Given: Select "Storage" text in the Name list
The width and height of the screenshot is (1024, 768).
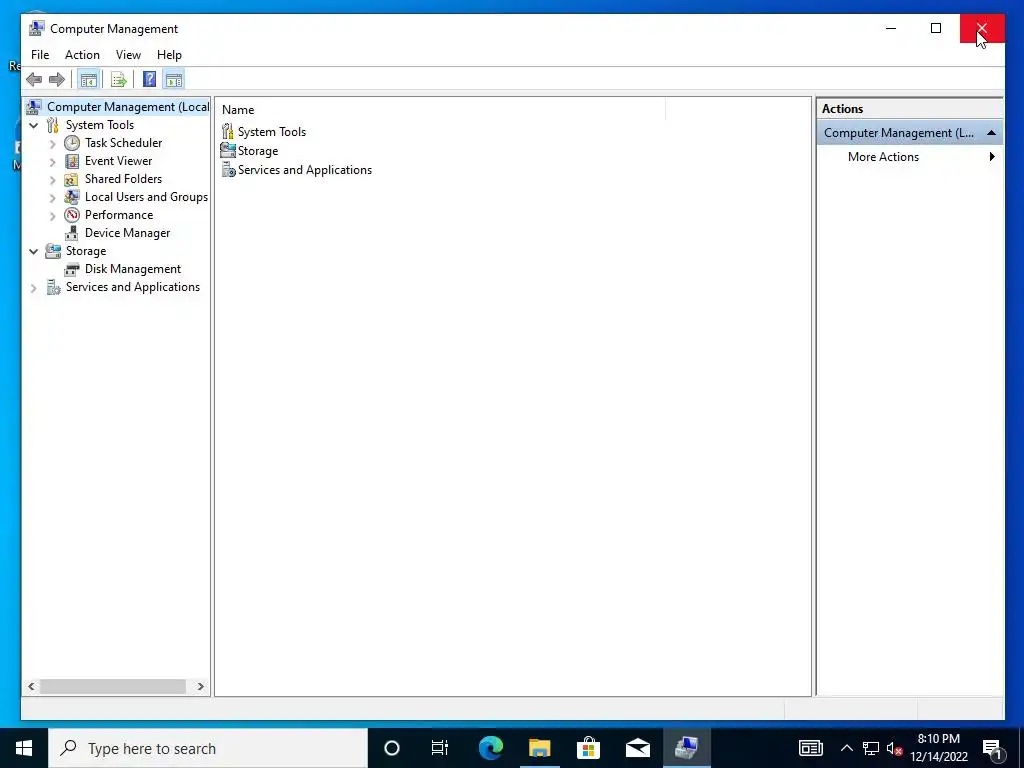Looking at the screenshot, I should [x=258, y=151].
